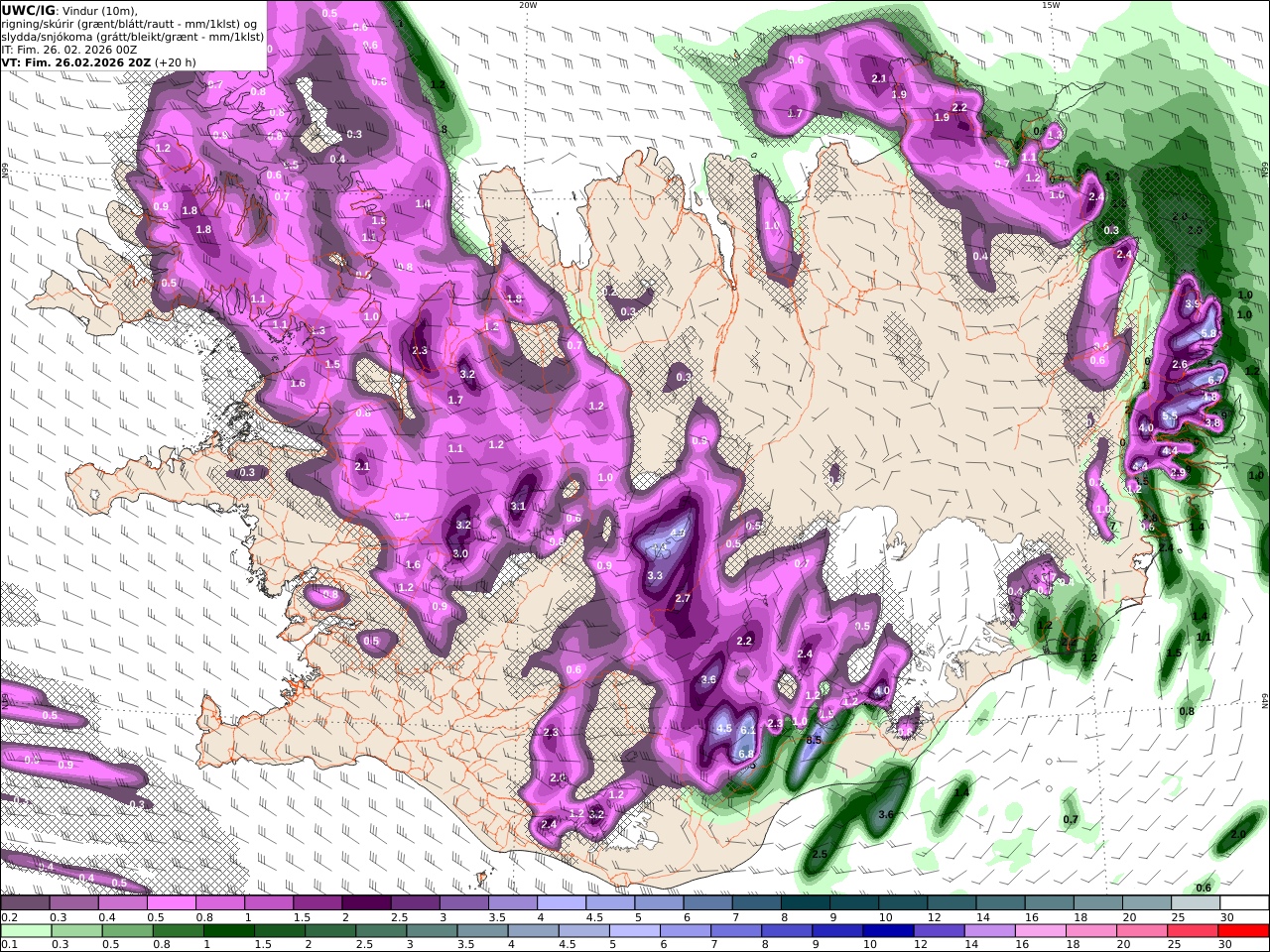Select upper legend swatch starting at 0.5
This screenshot has height=952, width=1270.
pyautogui.click(x=171, y=903)
